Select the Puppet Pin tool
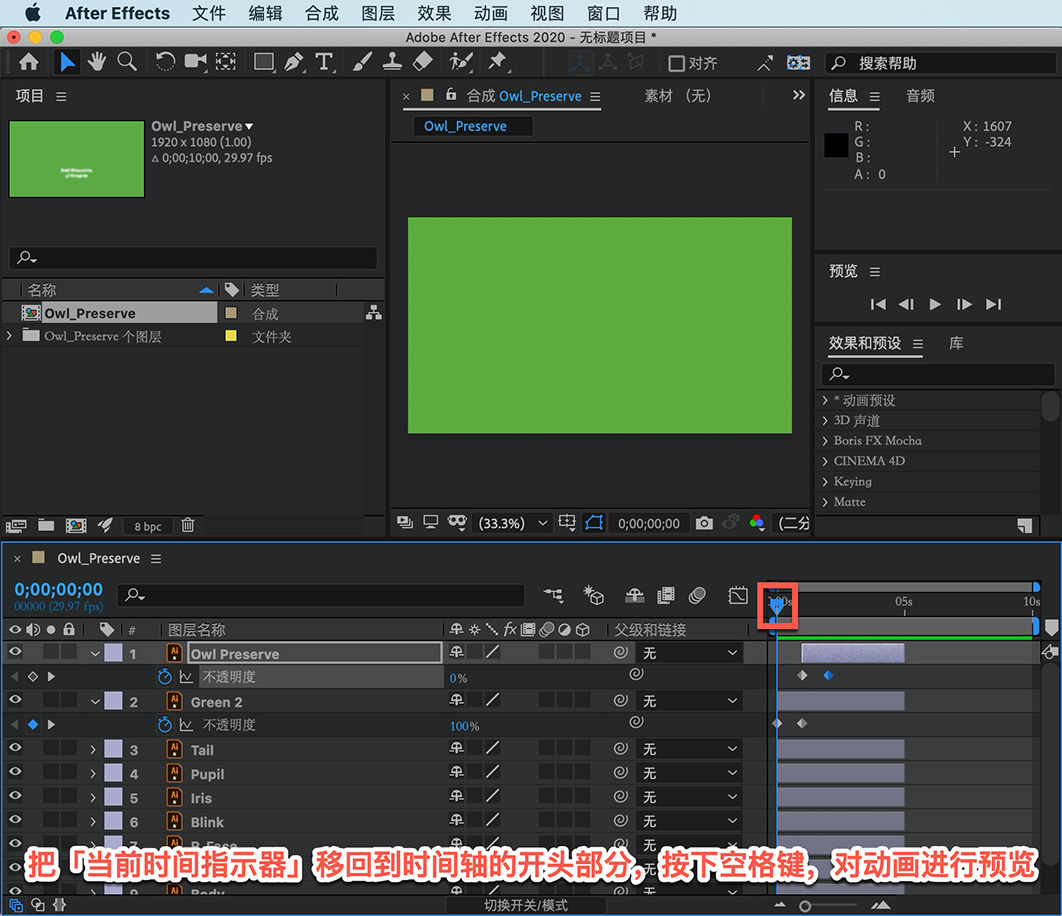 point(498,62)
